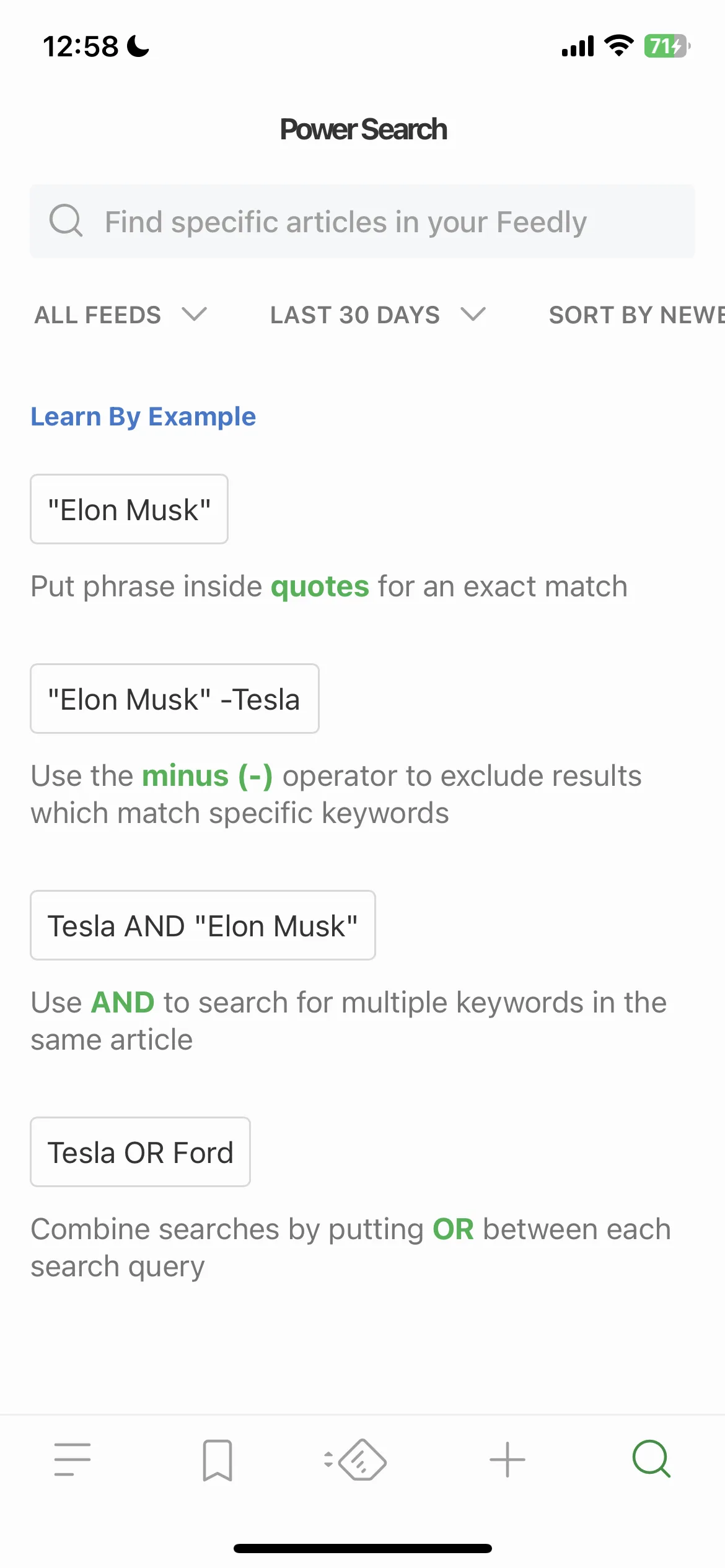Select the green search icon in bottom bar
The width and height of the screenshot is (725, 1568).
pyautogui.click(x=652, y=1459)
